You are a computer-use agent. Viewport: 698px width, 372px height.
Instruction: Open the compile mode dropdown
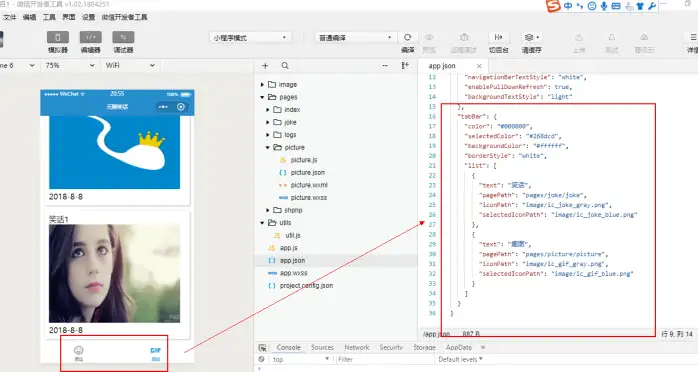[355, 38]
